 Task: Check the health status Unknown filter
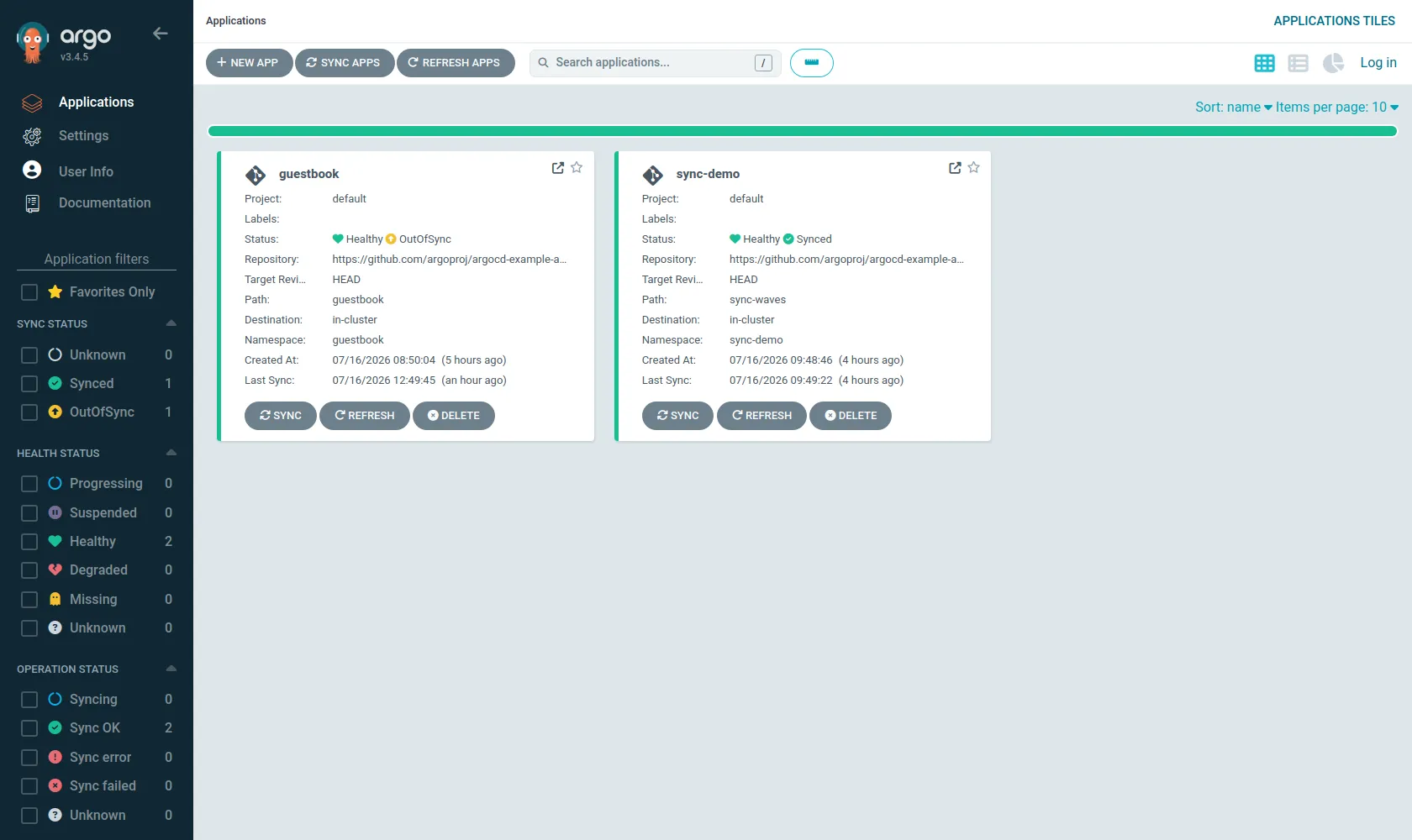(29, 628)
